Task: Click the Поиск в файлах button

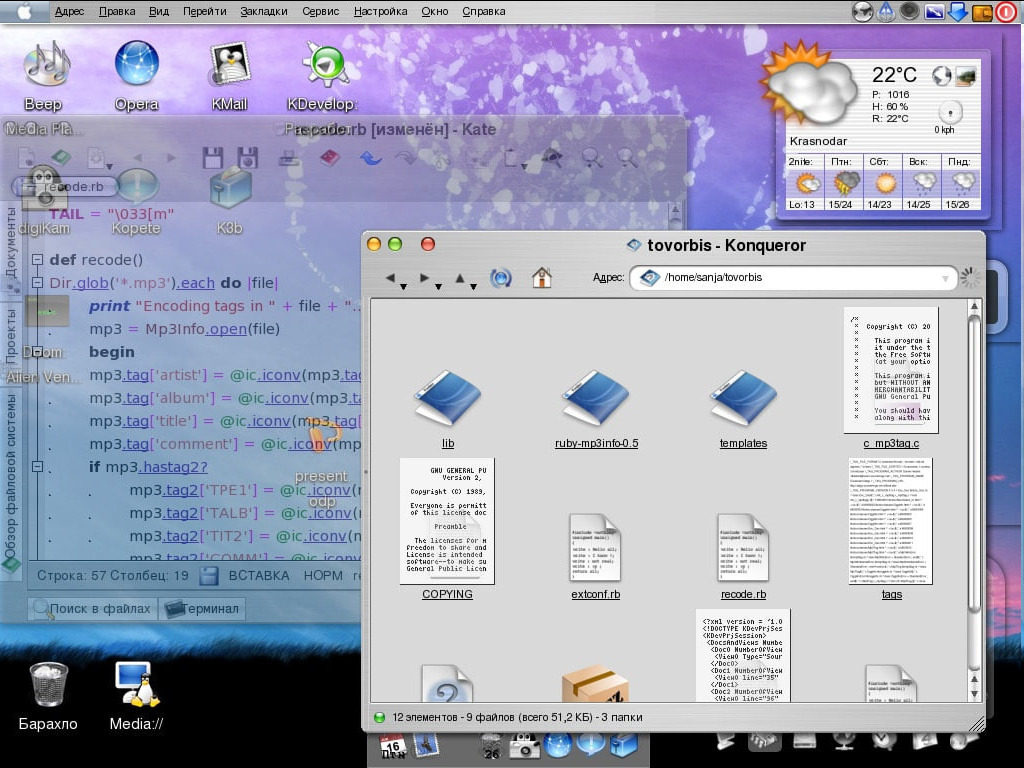Action: [92, 608]
